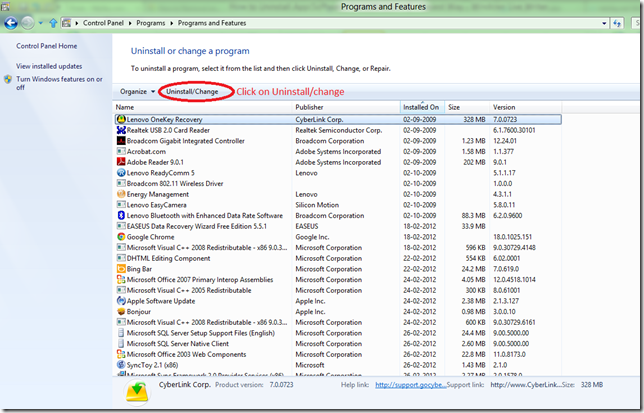The width and height of the screenshot is (644, 413).
Task: Click the address bar Refresh button
Action: click(617, 23)
